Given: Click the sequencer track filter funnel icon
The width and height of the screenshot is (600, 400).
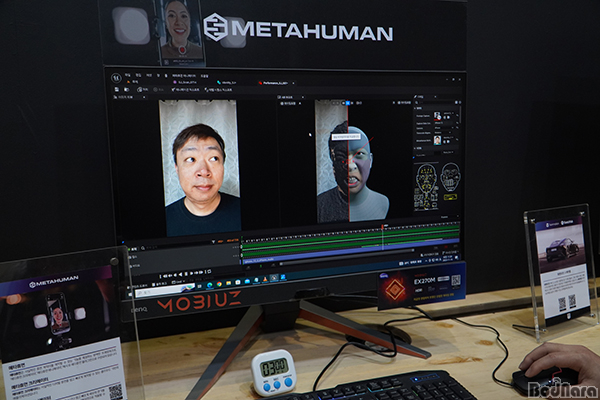Looking at the screenshot, I should 213,242.
